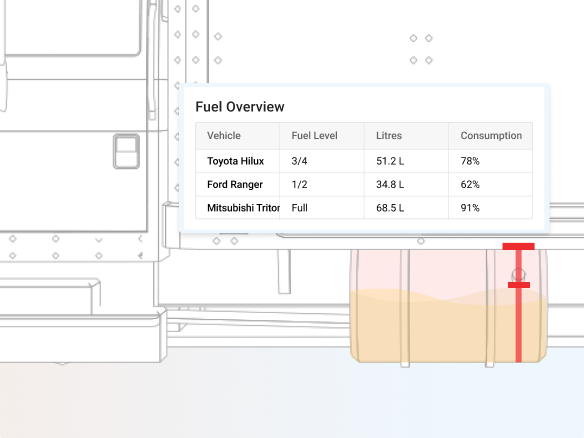
Task: Click the 51.2 L litres value
Action: (x=390, y=161)
